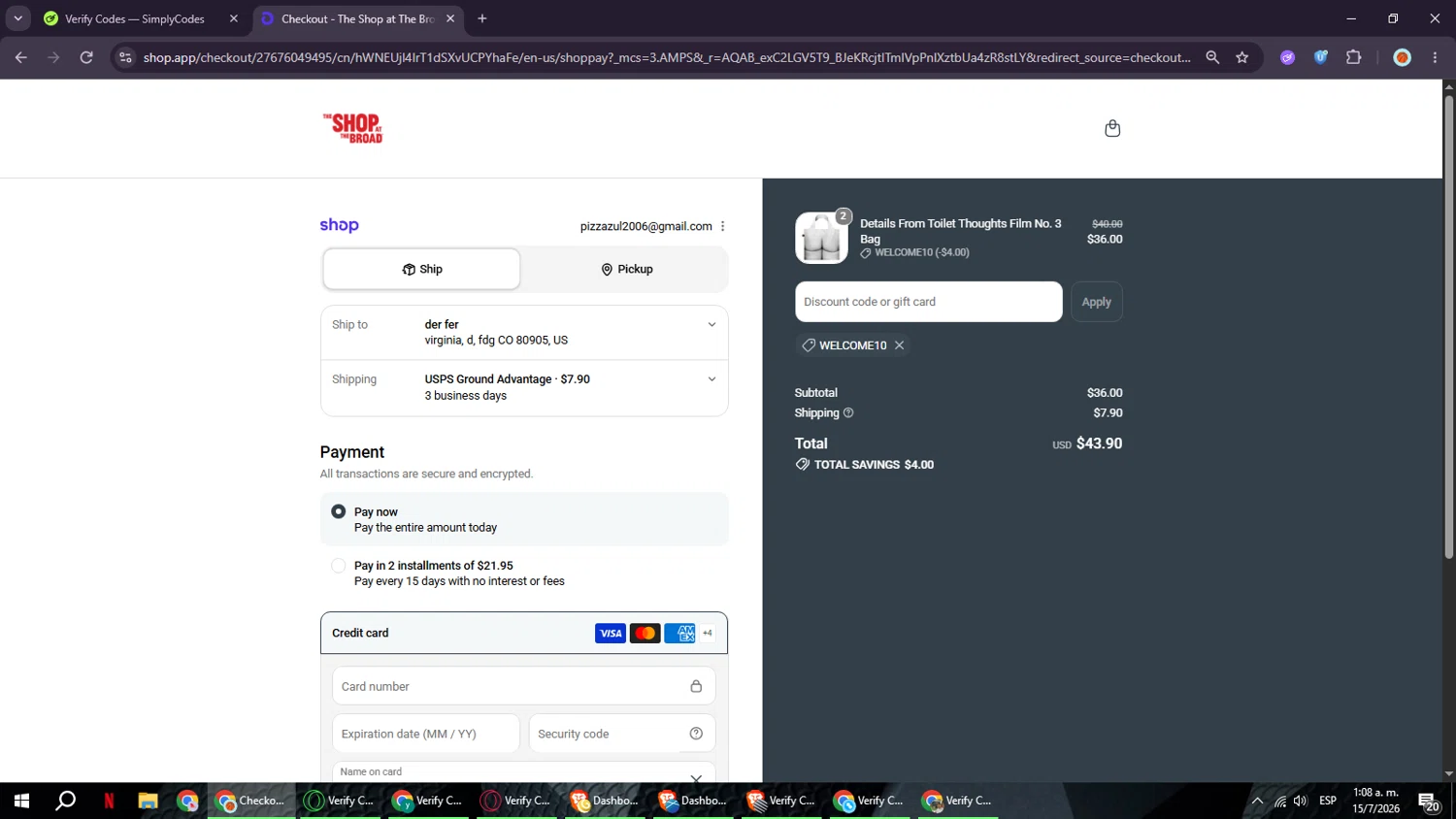This screenshot has height=819, width=1456.
Task: Focus the Expiration date field
Action: (426, 734)
